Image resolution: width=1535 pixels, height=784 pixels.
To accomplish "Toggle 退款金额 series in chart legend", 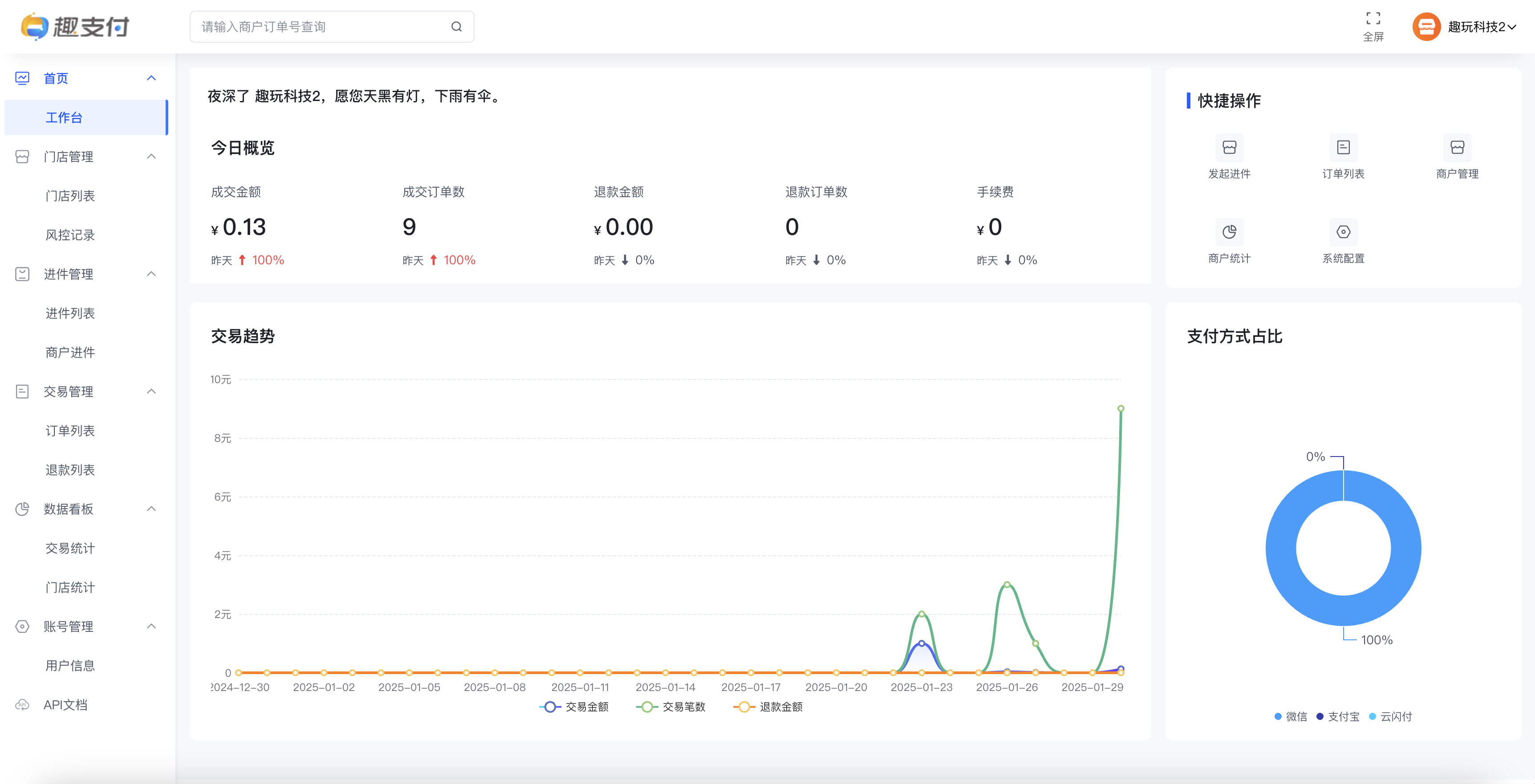I will pos(768,707).
